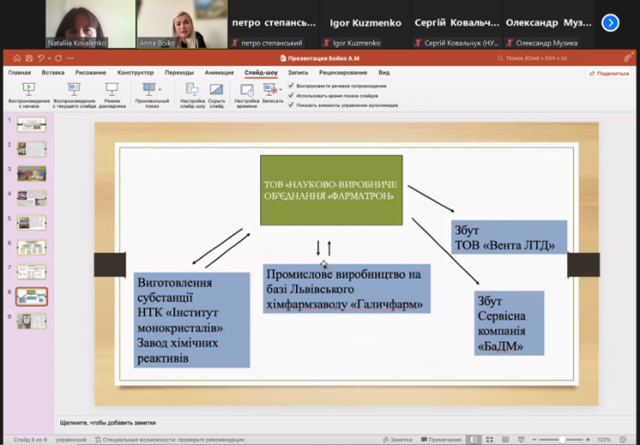Click the zoom in plus button
Screen dimensions: 640x445
coord(588,440)
